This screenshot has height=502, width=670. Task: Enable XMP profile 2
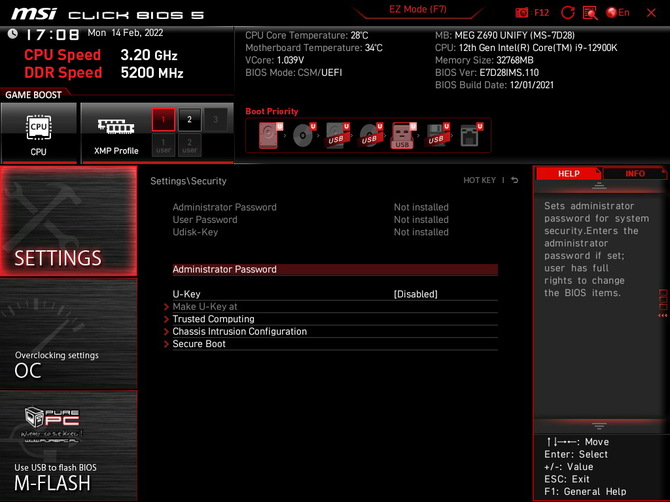click(189, 120)
